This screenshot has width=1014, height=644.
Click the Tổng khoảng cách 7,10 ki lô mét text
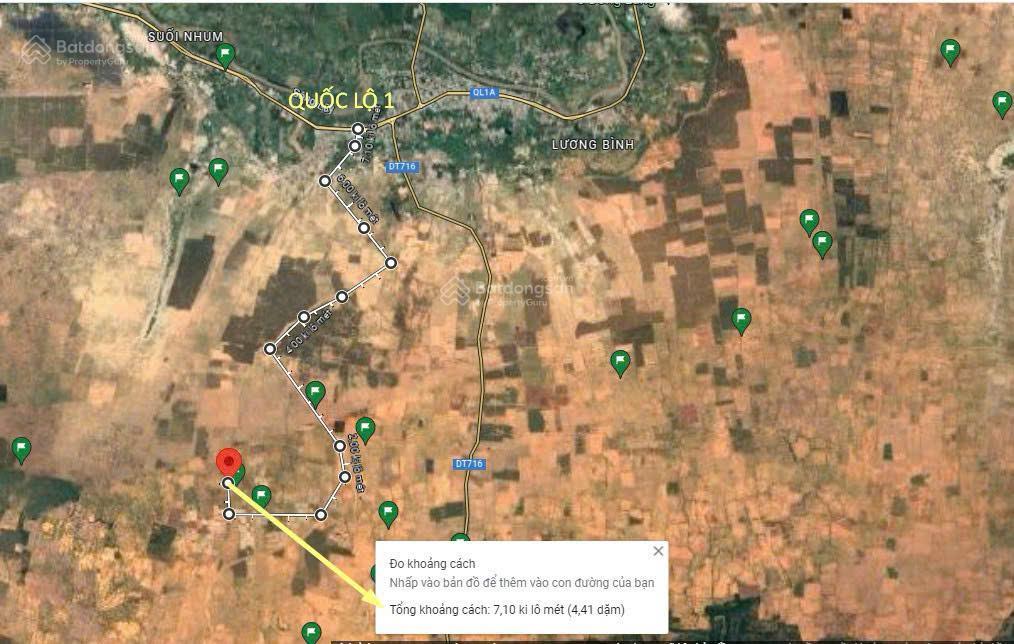(507, 609)
